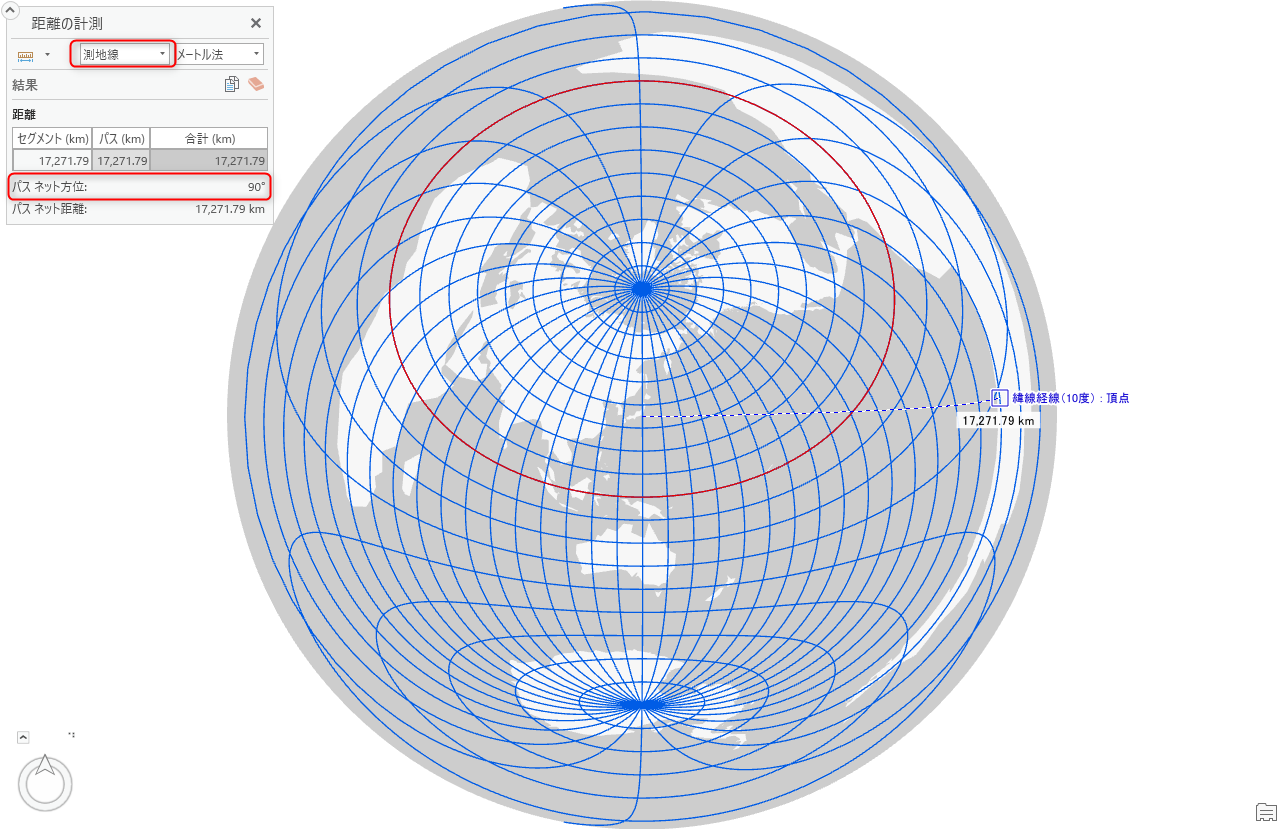Select the segment value 17,271.79 cell
Image resolution: width=1284 pixels, height=829 pixels.
coord(52,160)
